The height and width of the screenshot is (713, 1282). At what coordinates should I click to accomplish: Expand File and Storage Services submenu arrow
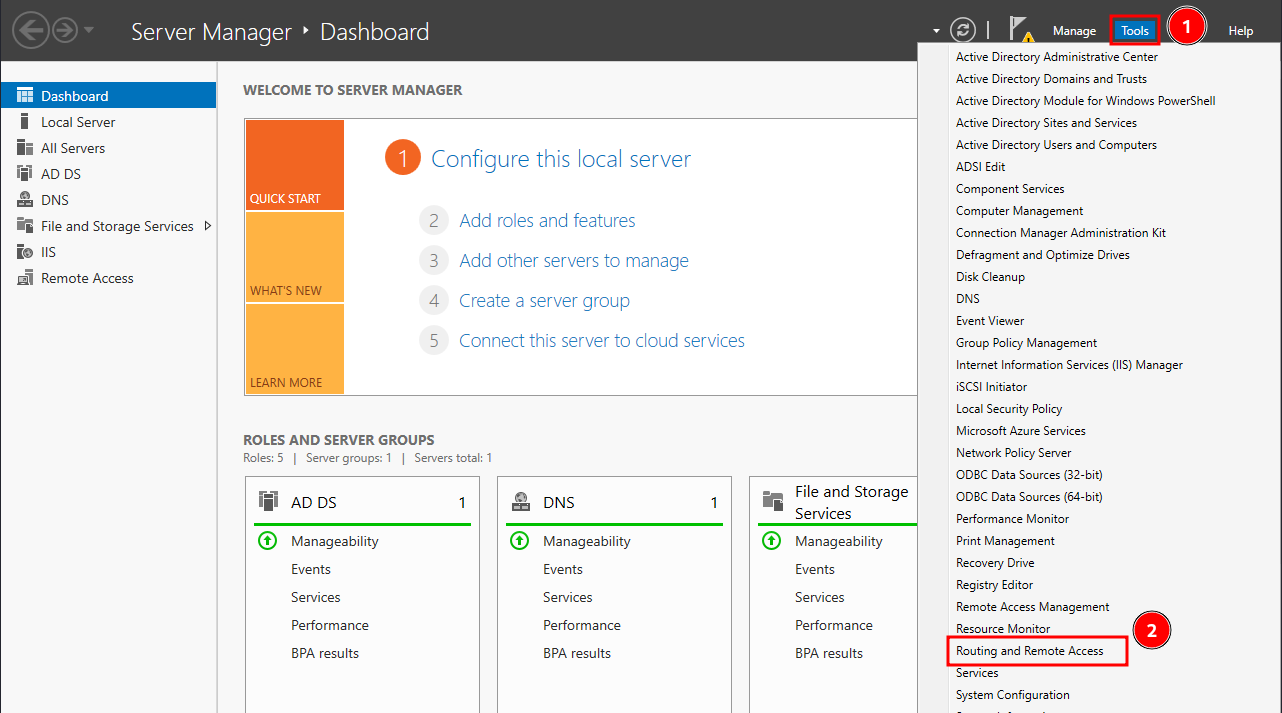coord(207,226)
